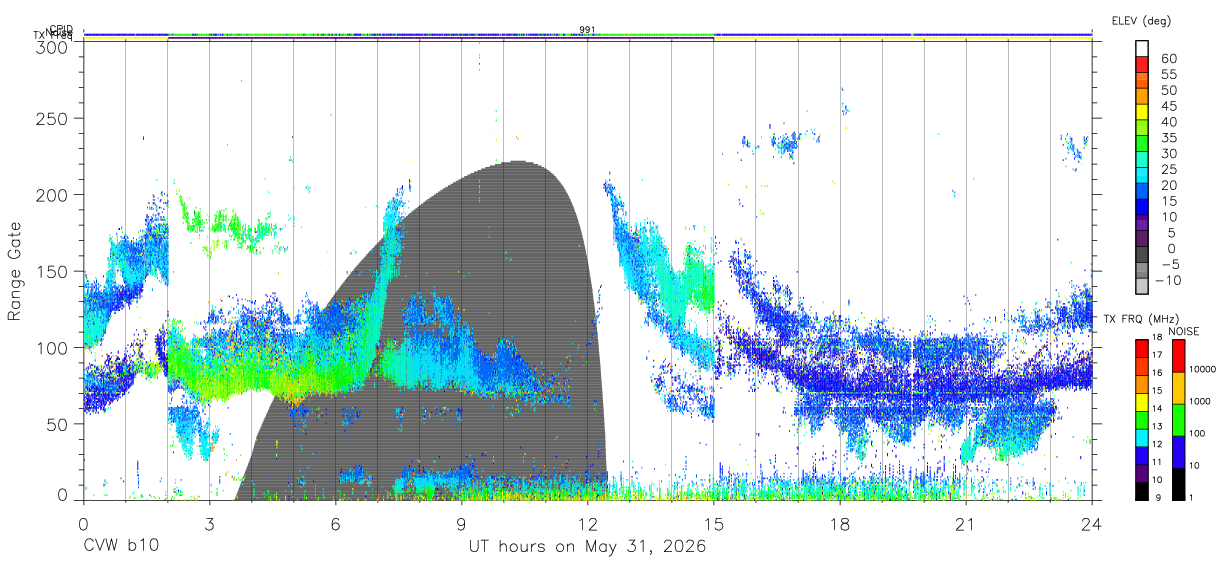This screenshot has height=567, width=1228.
Task: Click the '250' range gate tick label
Action: tap(52, 118)
